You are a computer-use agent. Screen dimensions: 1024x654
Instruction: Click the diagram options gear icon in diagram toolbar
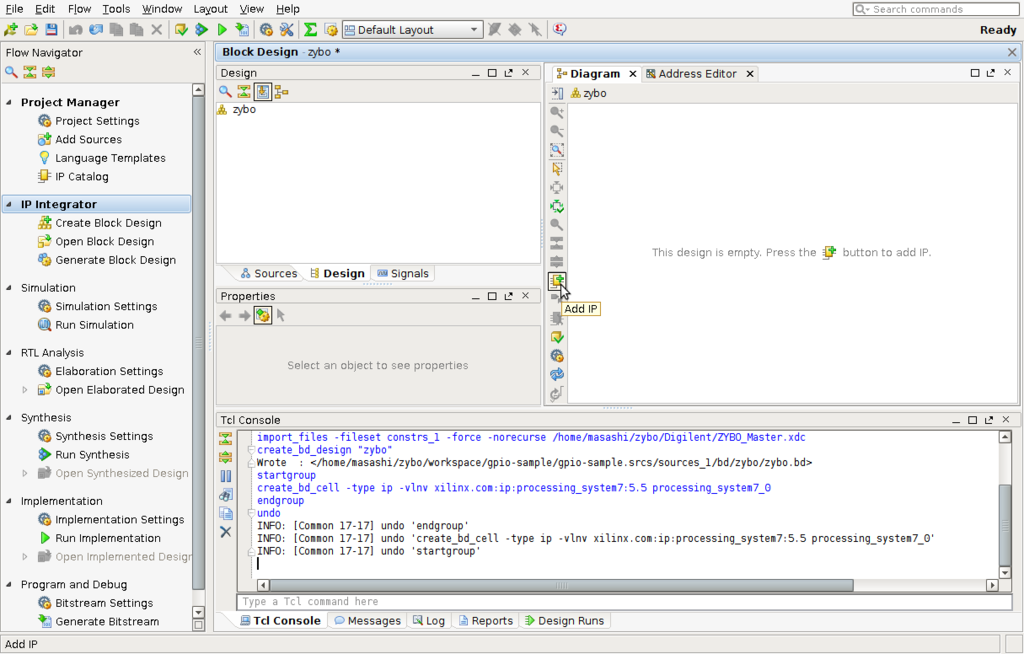[556, 356]
